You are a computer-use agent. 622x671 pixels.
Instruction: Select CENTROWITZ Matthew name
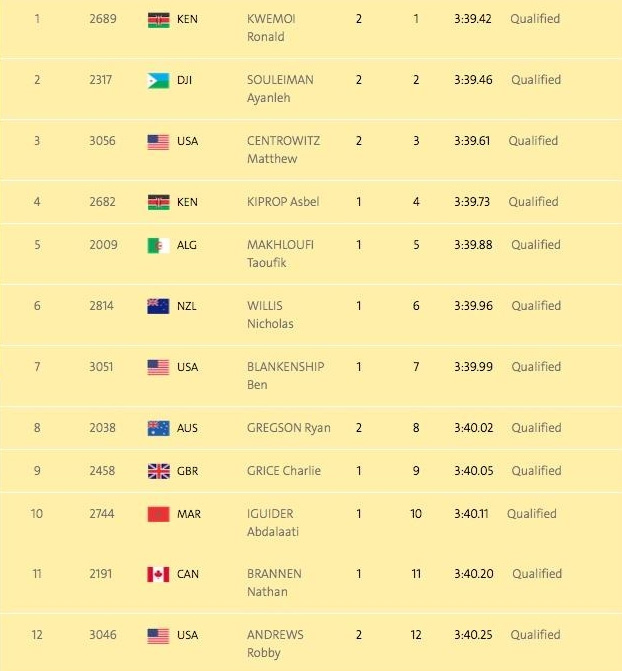point(285,149)
